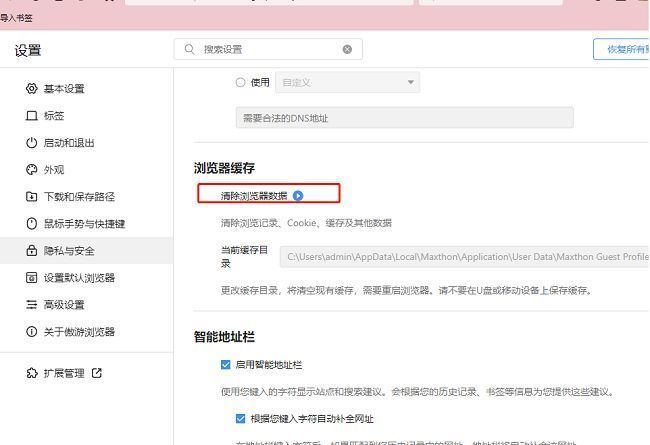The height and width of the screenshot is (445, 650).
Task: Open 设置默认浏览器 settings section
Action: click(79, 278)
